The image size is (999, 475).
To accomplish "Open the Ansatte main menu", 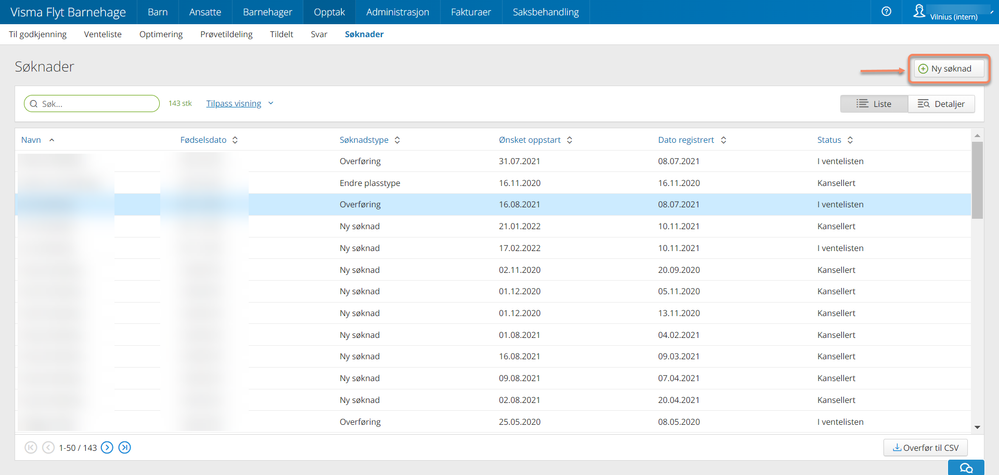I will [x=205, y=12].
